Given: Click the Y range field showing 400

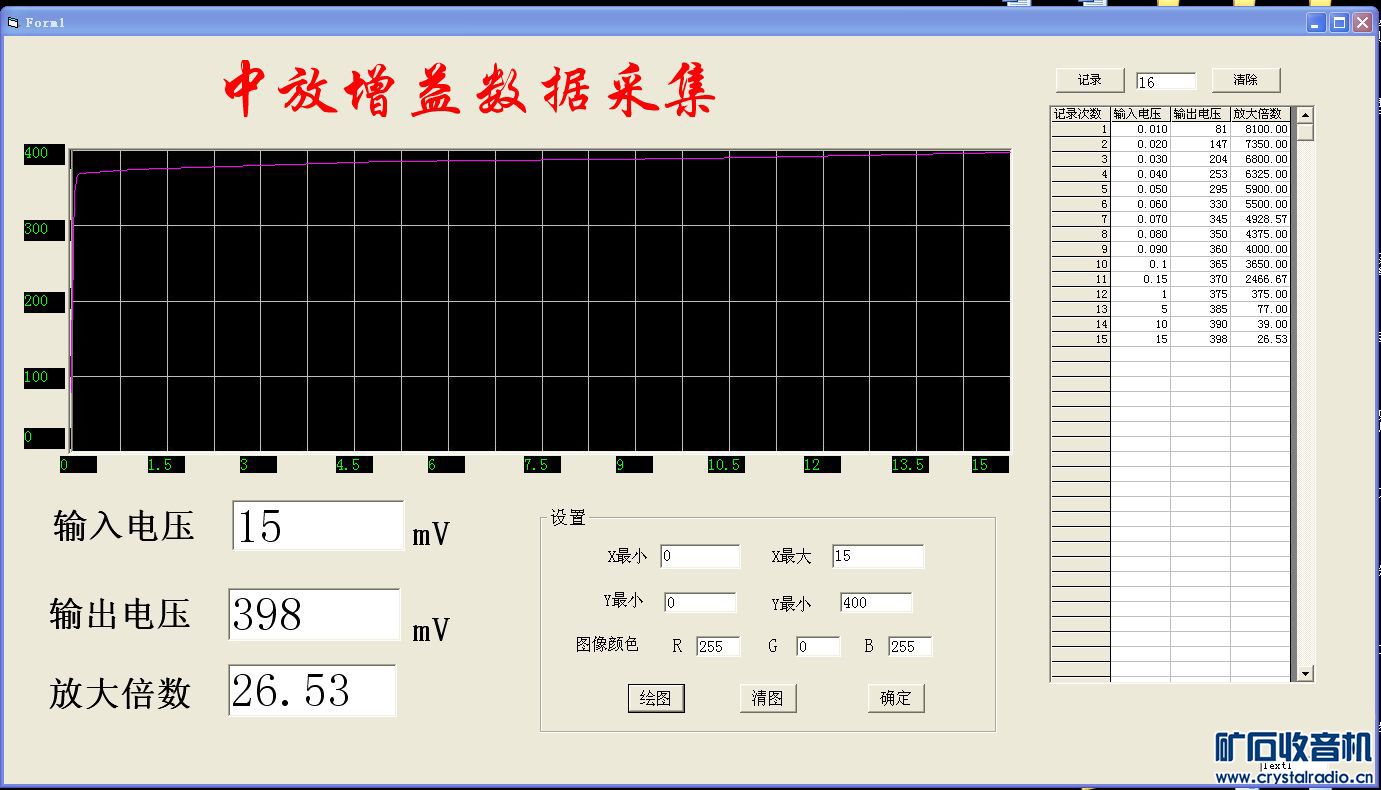Looking at the screenshot, I should [876, 603].
